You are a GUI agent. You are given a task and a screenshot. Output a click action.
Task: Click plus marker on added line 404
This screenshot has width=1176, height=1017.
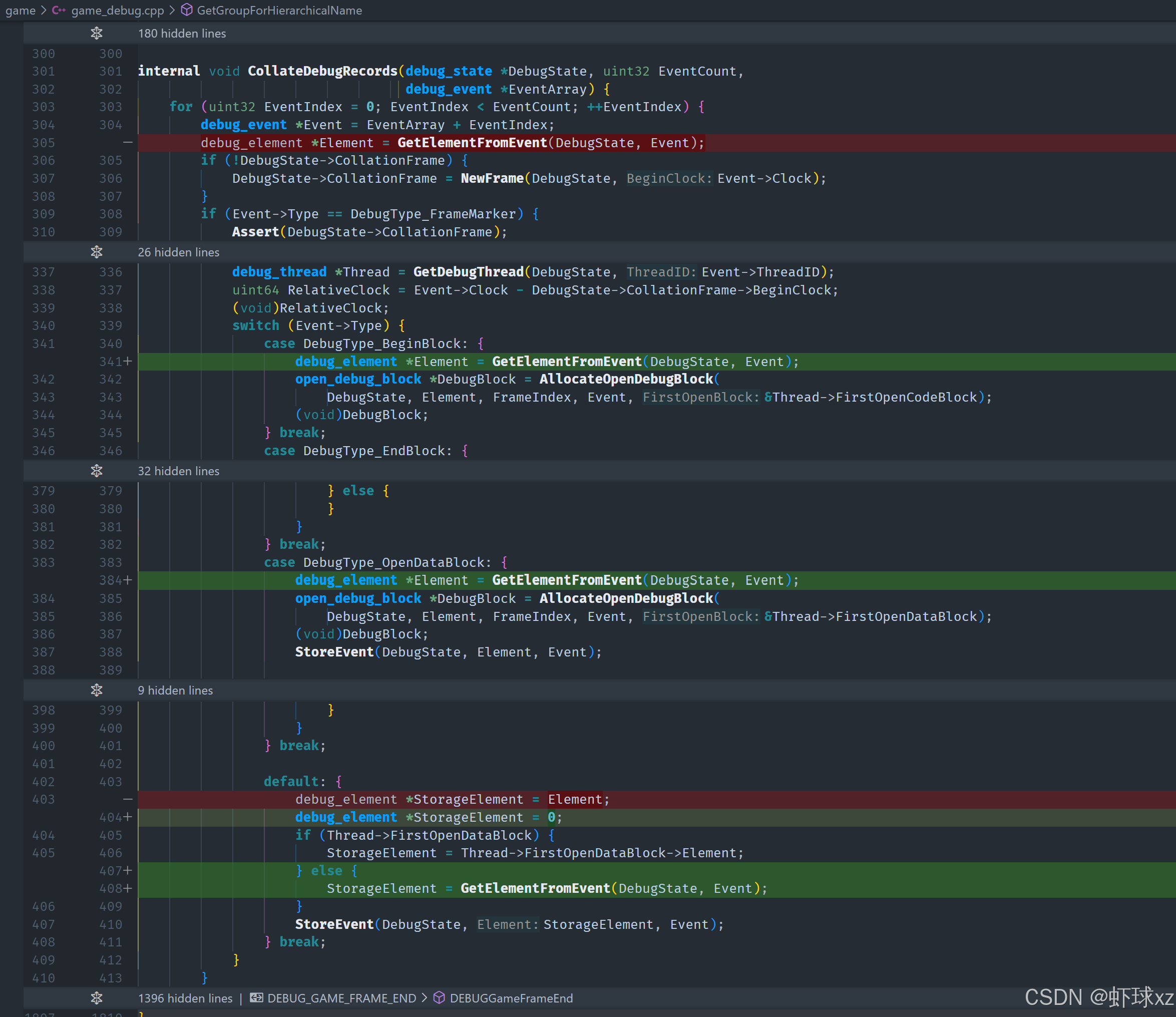[128, 817]
